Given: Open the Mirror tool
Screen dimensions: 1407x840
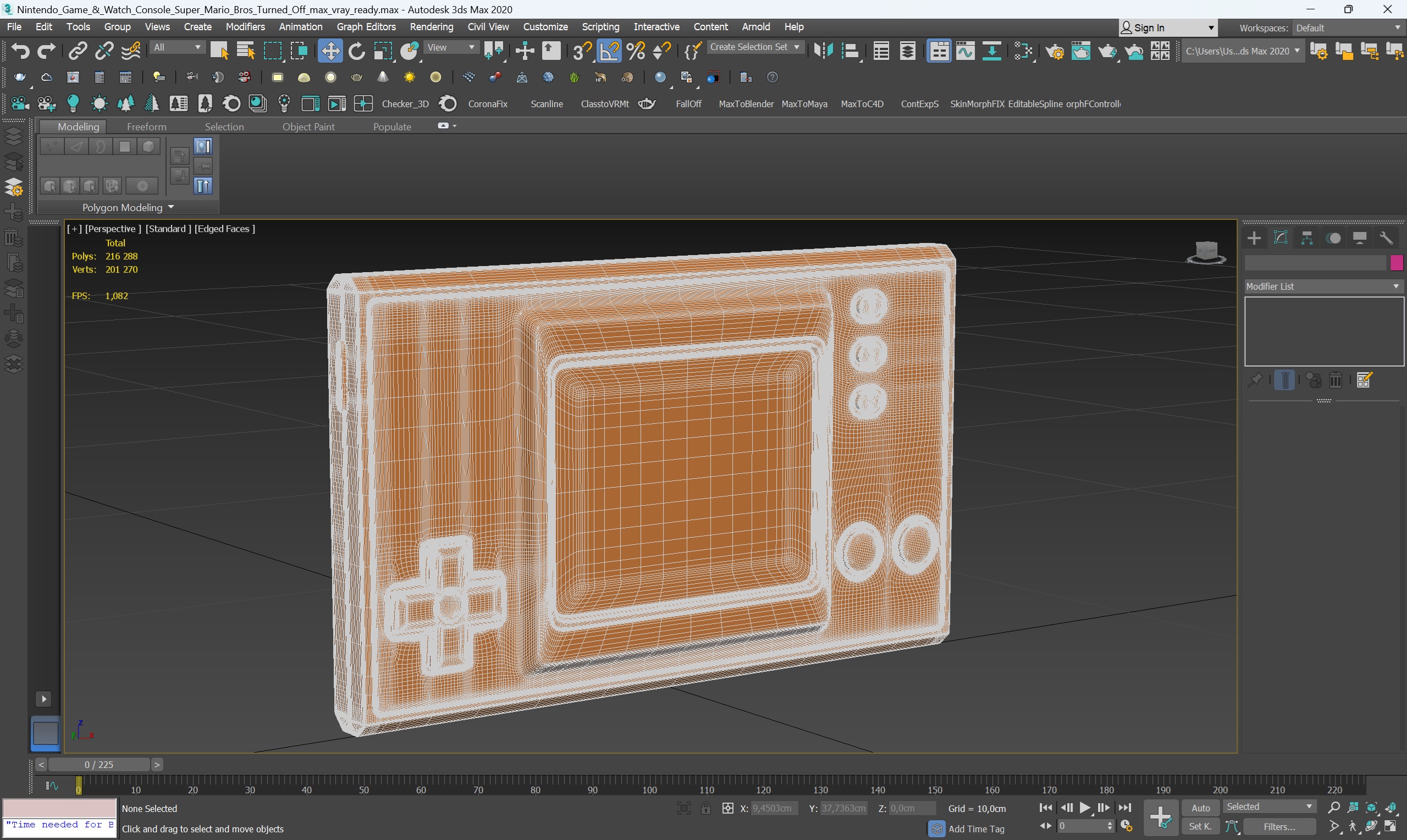Looking at the screenshot, I should pyautogui.click(x=824, y=51).
